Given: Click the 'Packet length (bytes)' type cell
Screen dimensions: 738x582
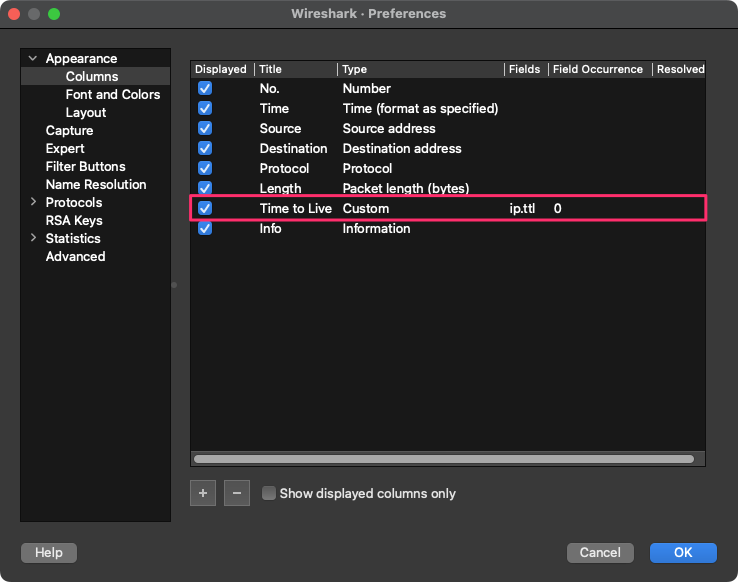Looking at the screenshot, I should [406, 188].
